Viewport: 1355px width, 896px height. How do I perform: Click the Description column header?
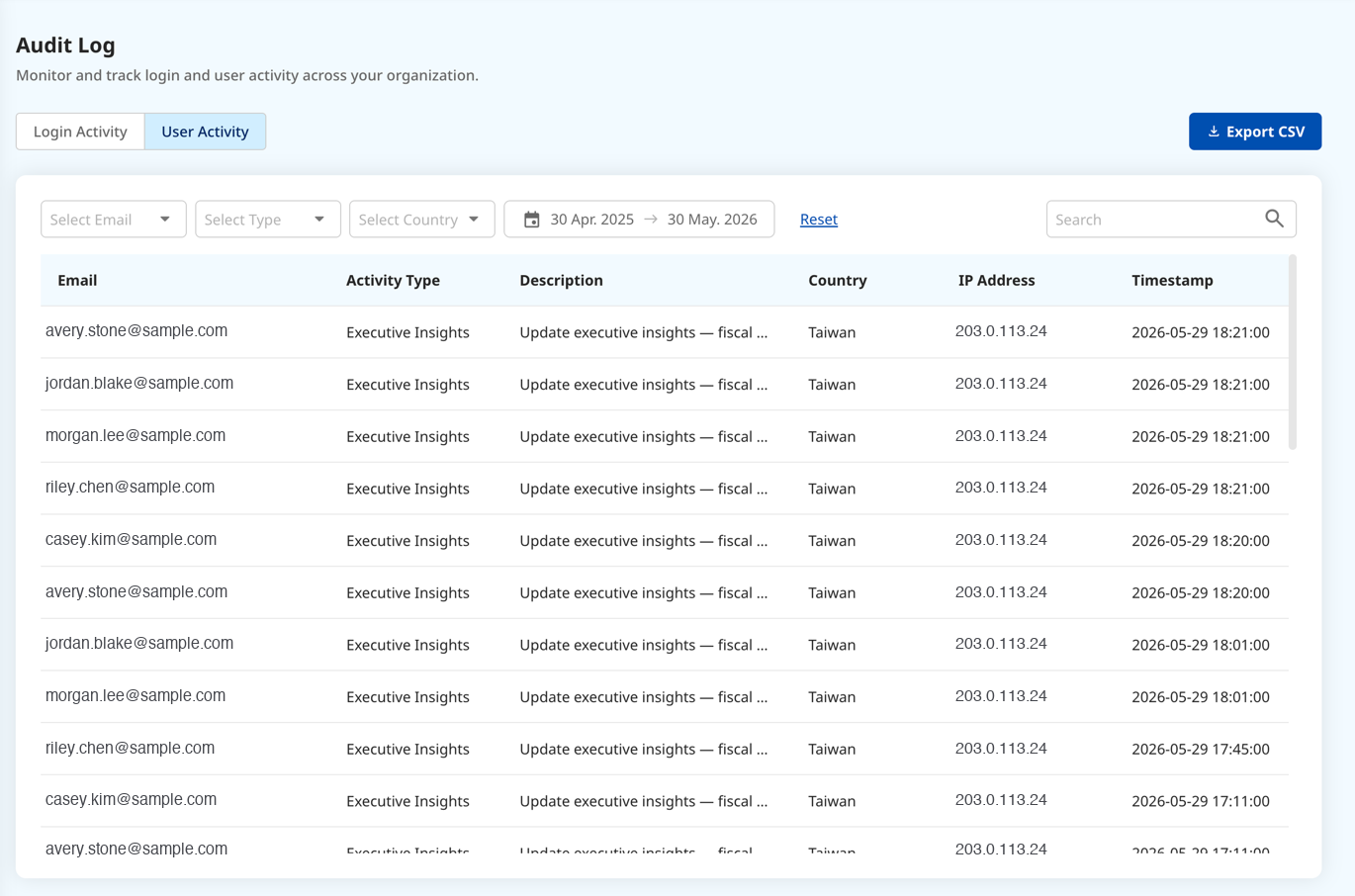(561, 281)
